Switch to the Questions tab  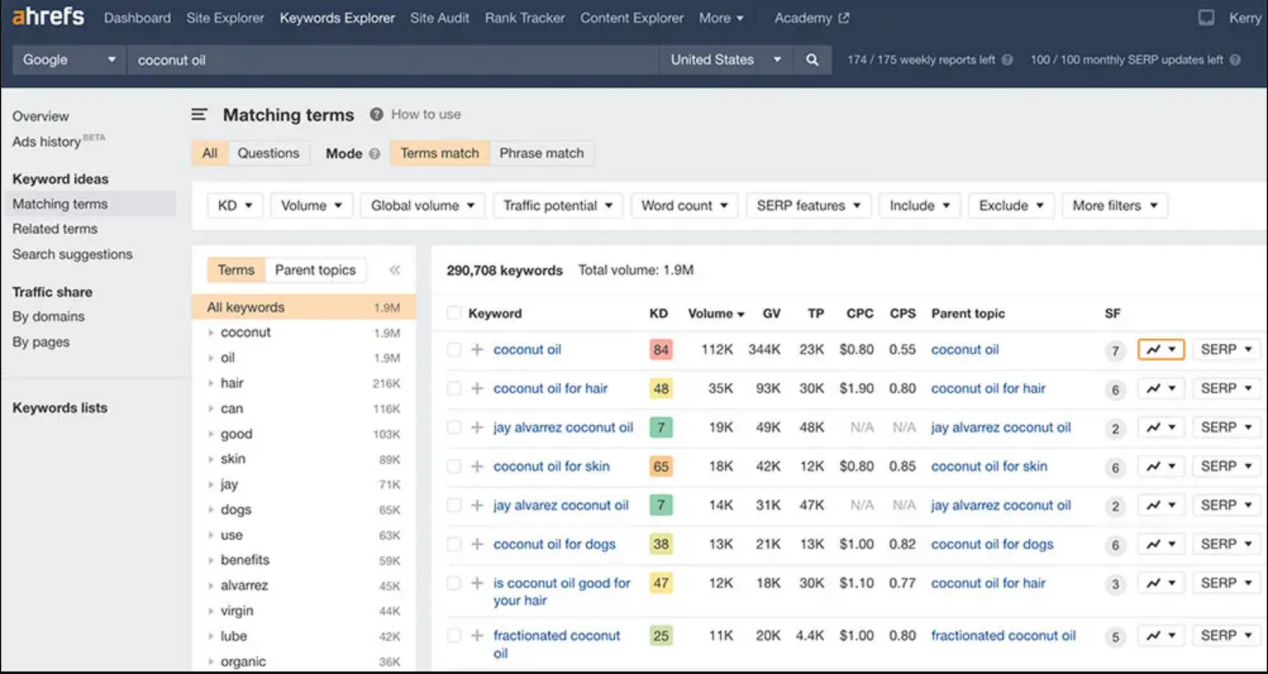click(268, 153)
